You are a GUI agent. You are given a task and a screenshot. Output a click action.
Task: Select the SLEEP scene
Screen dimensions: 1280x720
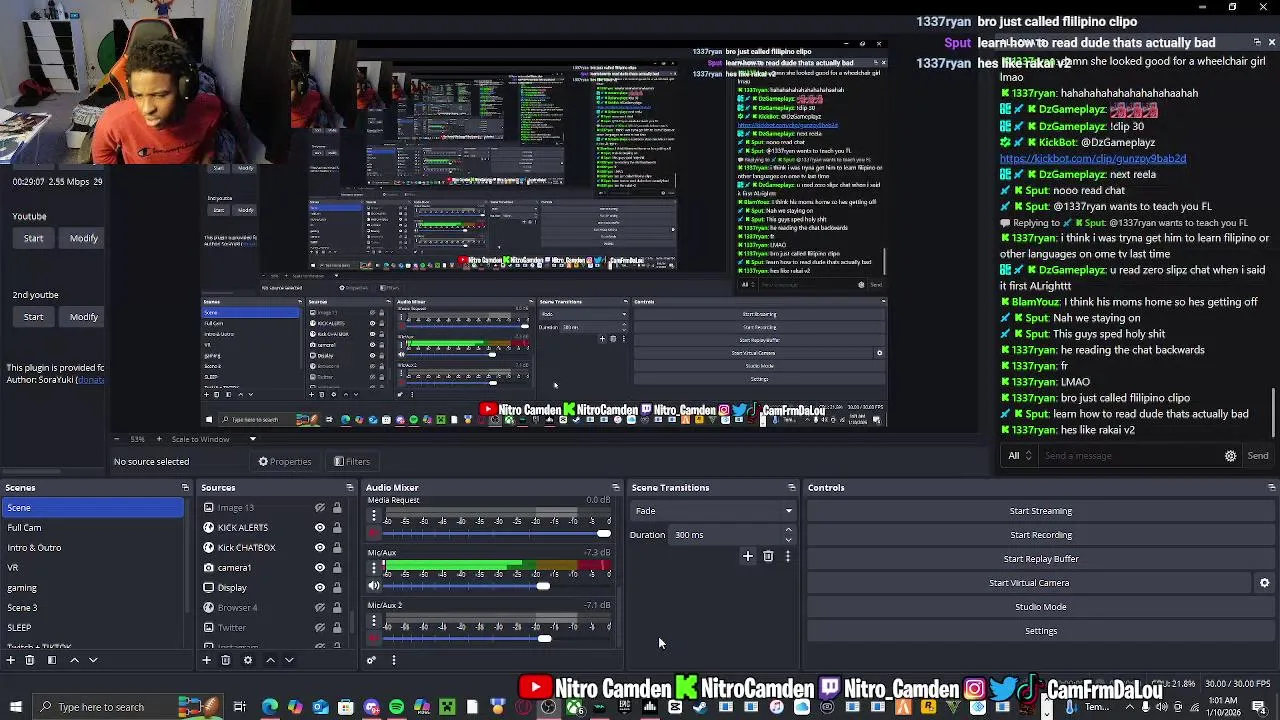click(93, 628)
